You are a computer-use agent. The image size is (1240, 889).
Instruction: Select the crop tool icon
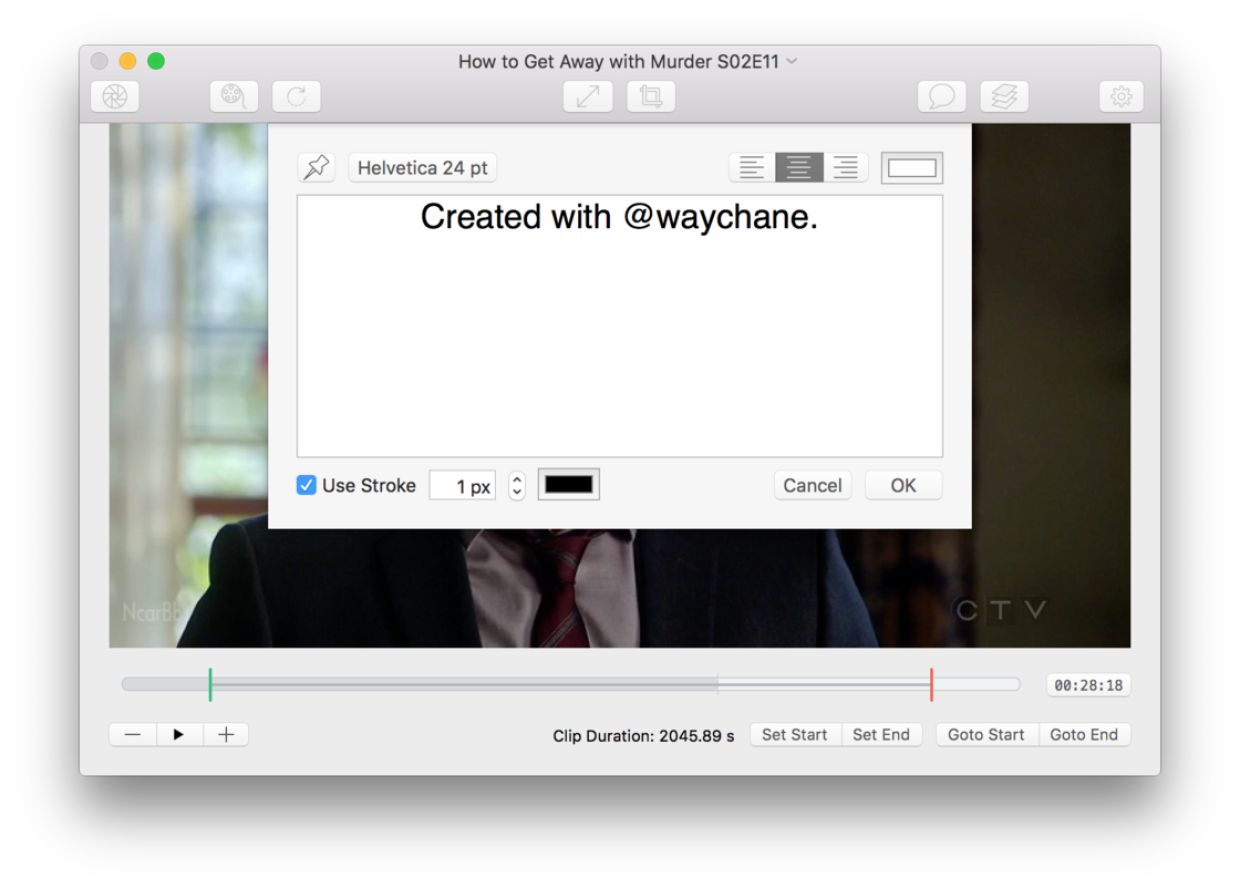pyautogui.click(x=651, y=96)
